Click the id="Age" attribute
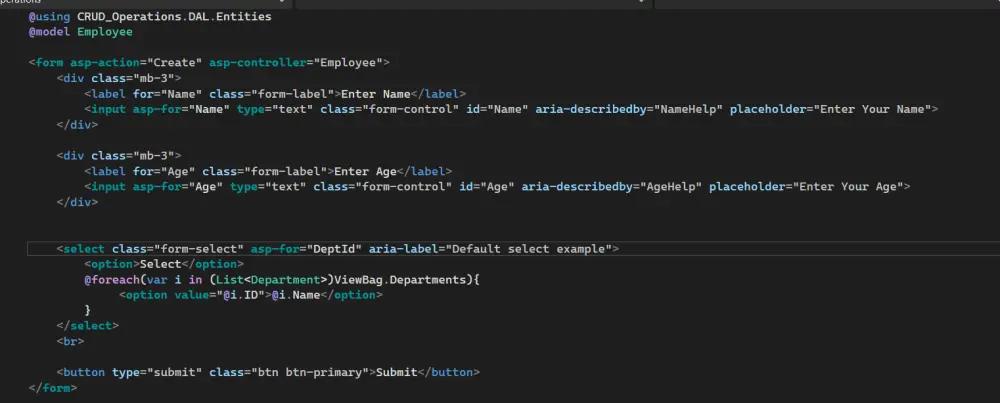The height and width of the screenshot is (403, 1000). click(x=487, y=186)
